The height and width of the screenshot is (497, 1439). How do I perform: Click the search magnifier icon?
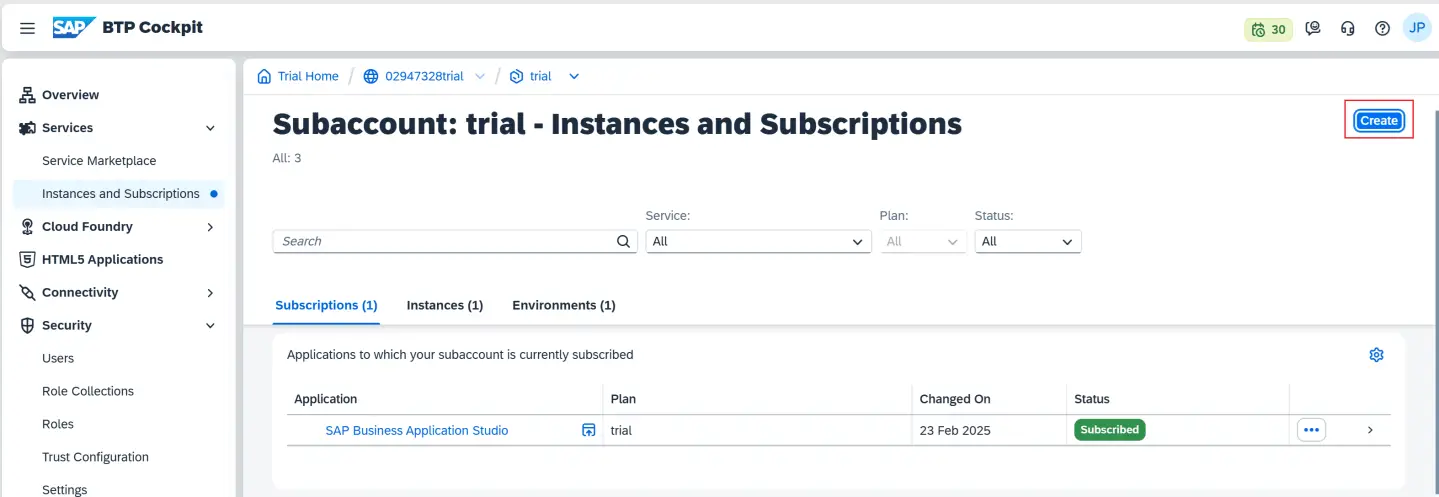click(x=623, y=241)
